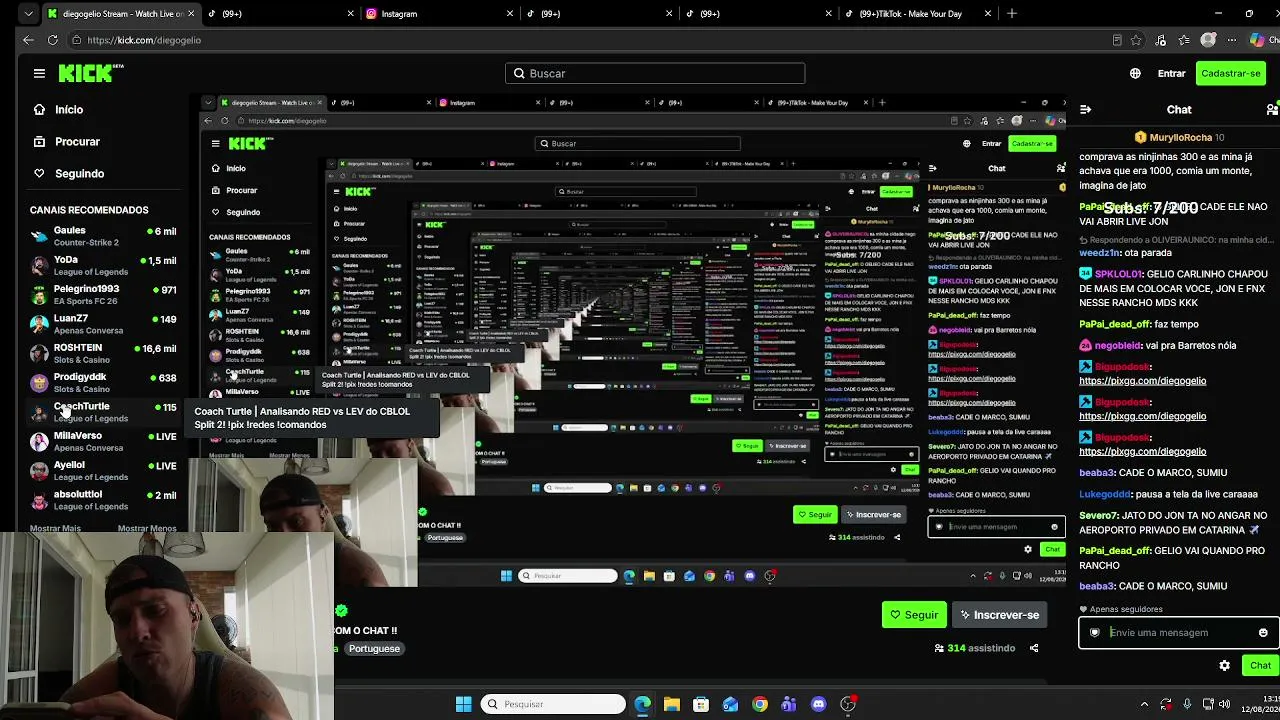The height and width of the screenshot is (720, 1280).
Task: Open a new browser tab
Action: (1012, 14)
